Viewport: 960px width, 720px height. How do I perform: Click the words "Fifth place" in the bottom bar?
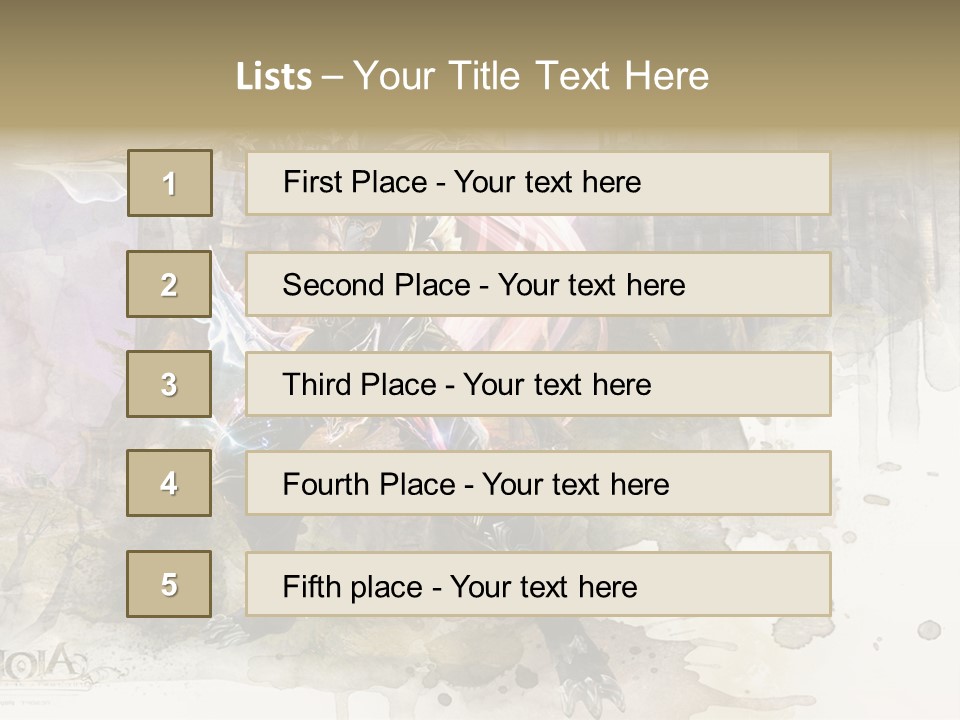[353, 587]
